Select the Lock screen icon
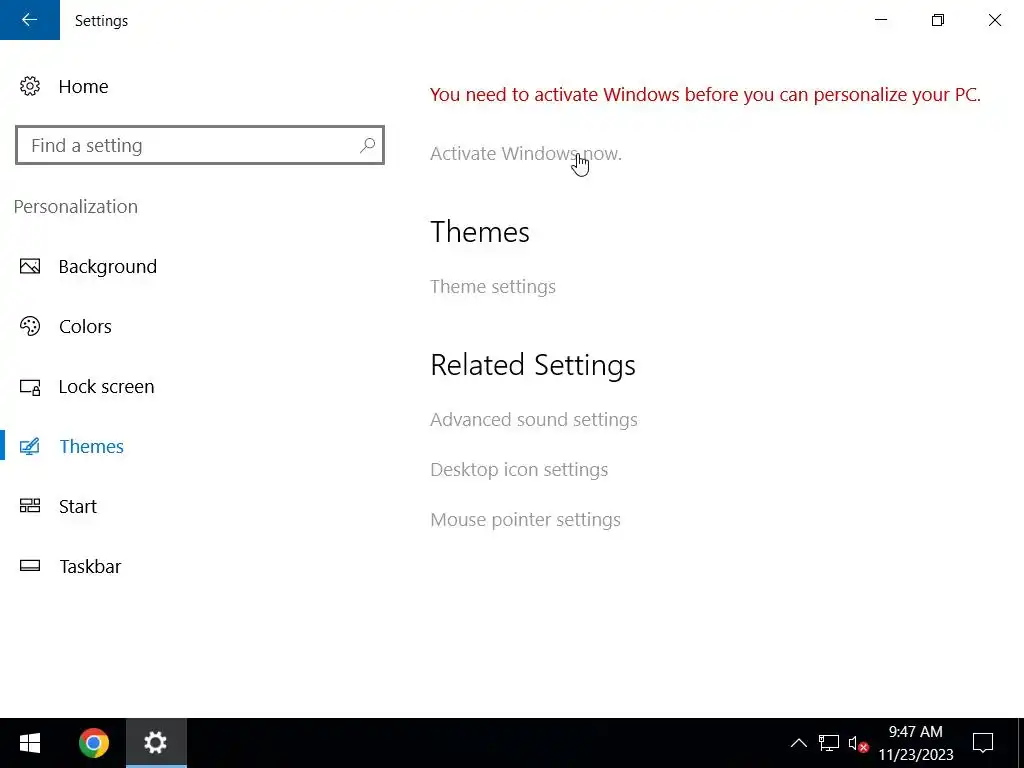Image resolution: width=1024 pixels, height=768 pixels. pos(29,387)
